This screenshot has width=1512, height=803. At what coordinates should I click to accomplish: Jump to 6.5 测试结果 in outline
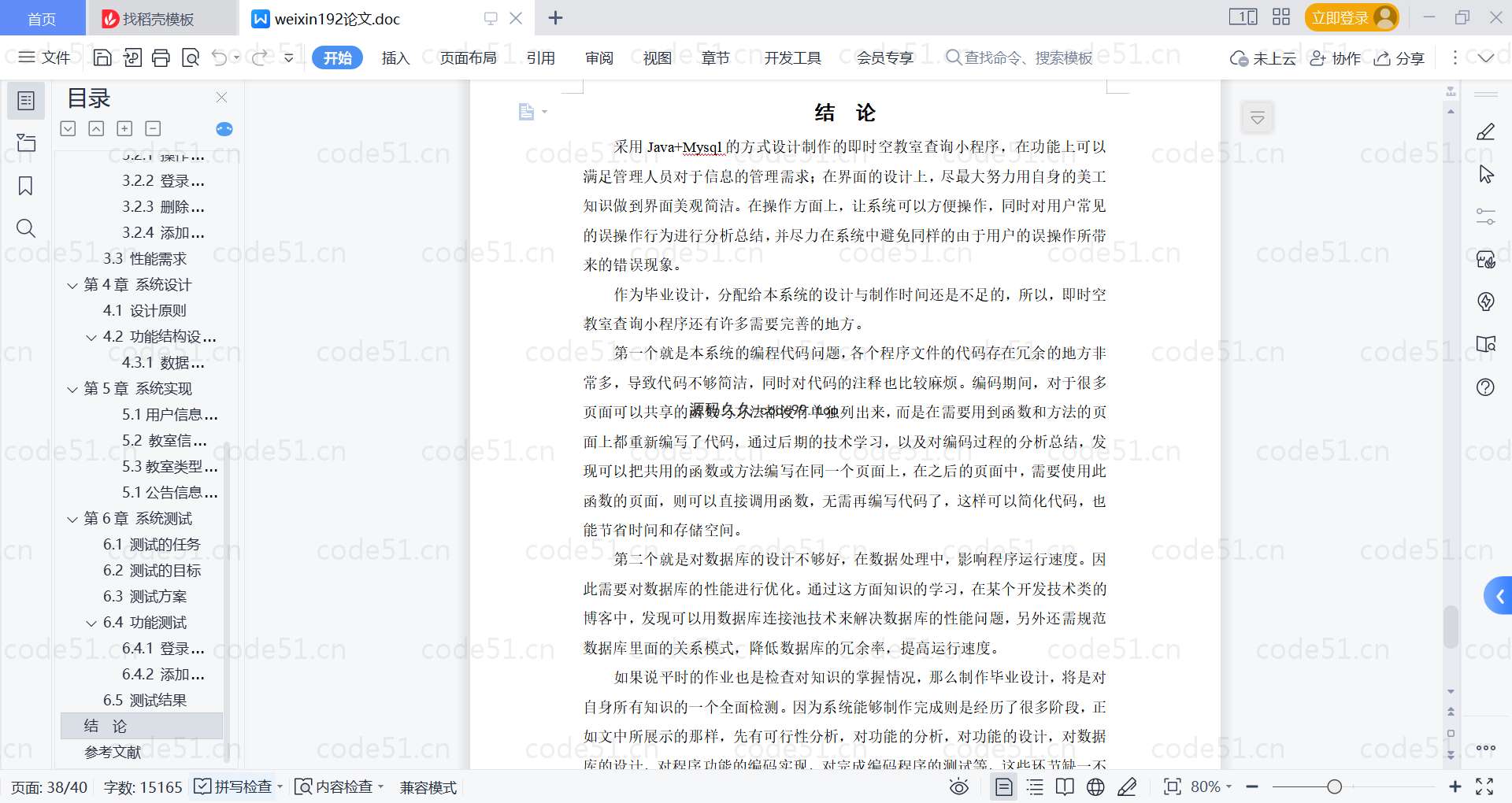coord(145,701)
